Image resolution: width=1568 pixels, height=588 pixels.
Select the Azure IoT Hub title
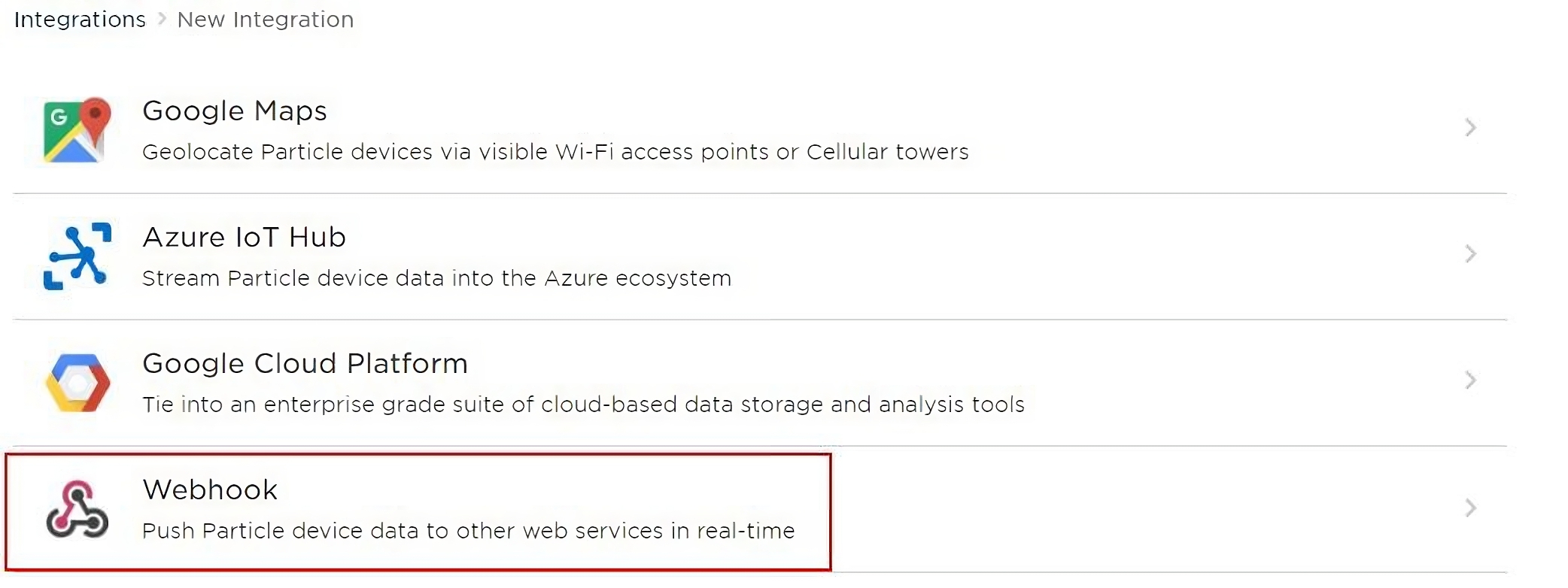(x=244, y=238)
